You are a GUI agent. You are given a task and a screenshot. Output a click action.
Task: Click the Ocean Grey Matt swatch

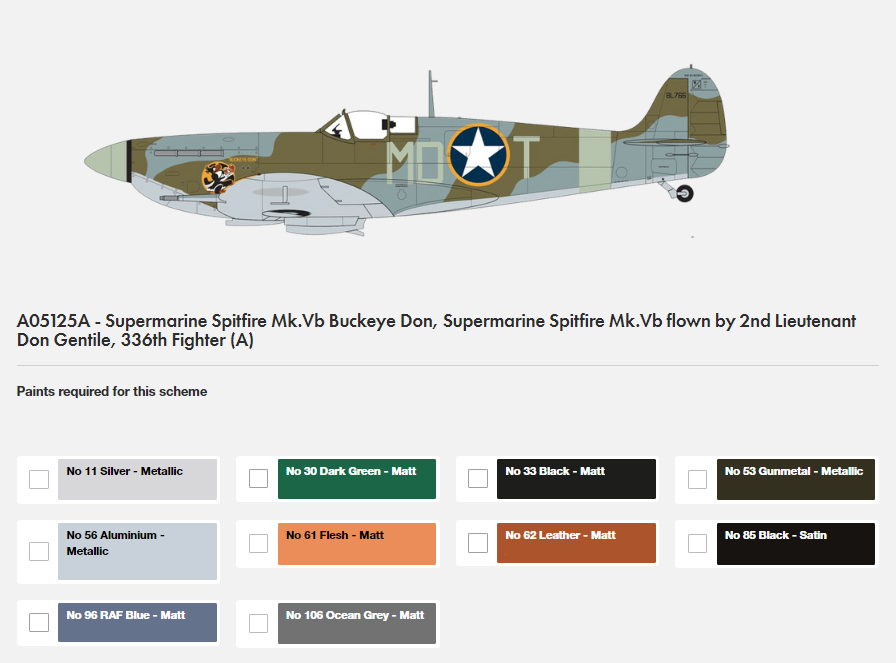pyautogui.click(x=357, y=623)
